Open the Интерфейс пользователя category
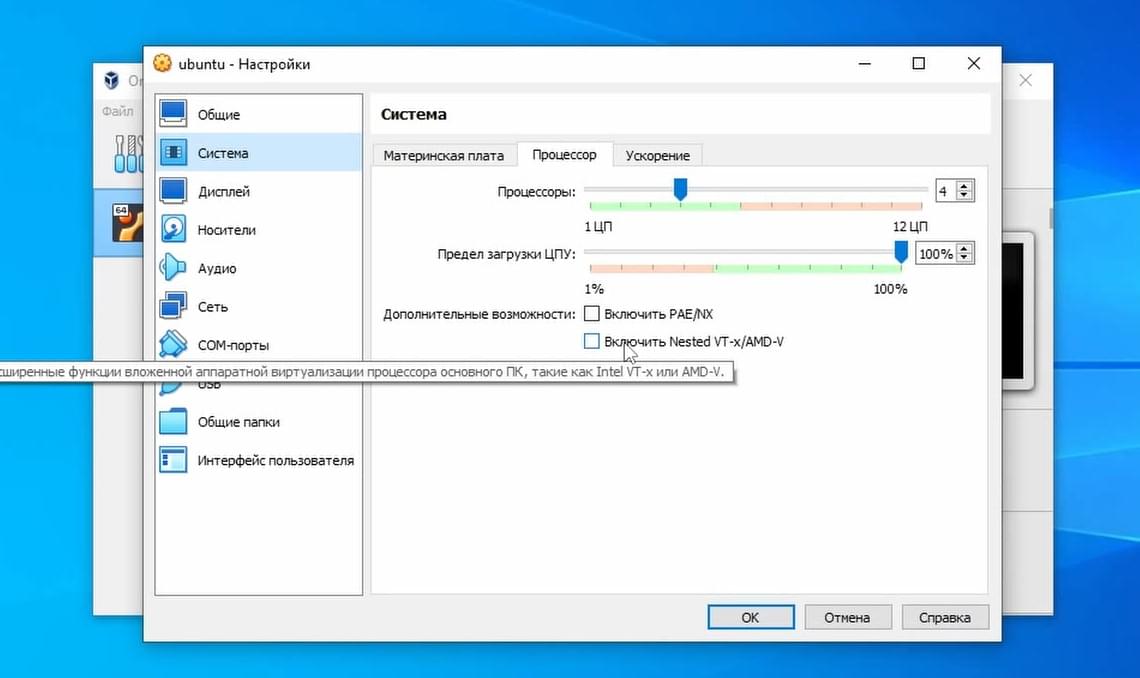 point(258,460)
